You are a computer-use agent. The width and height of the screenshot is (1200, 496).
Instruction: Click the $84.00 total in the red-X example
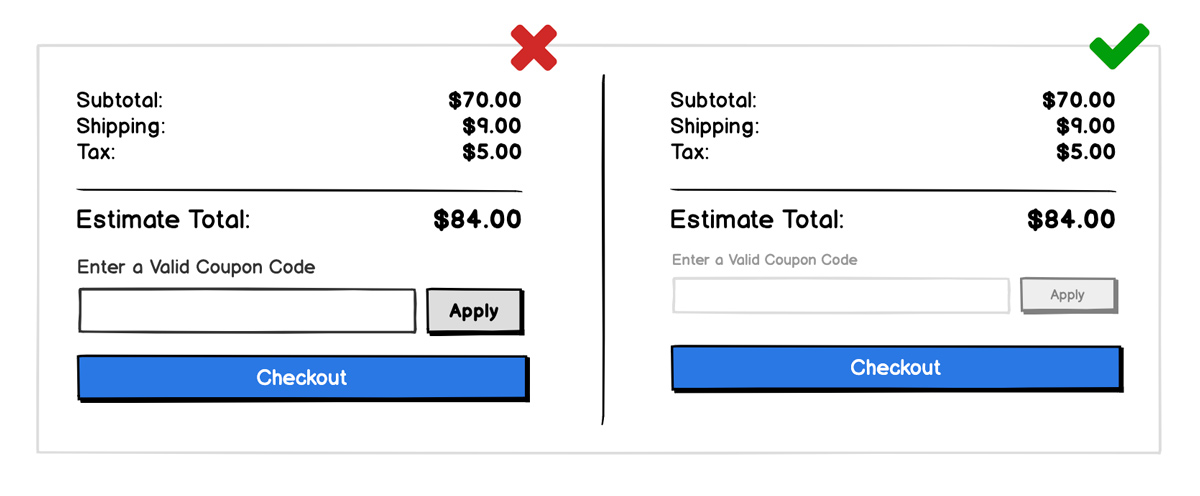pos(477,220)
